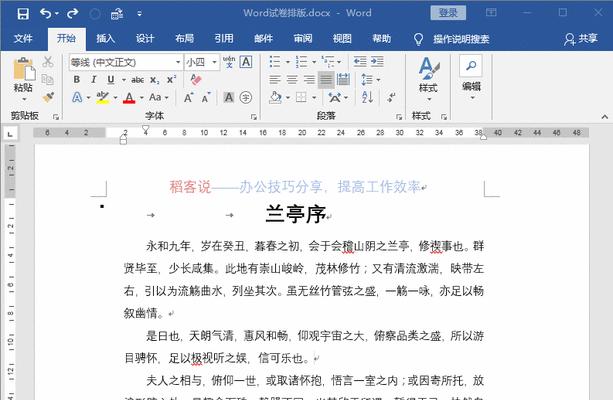The width and height of the screenshot is (613, 400).
Task: Open the font name combo box 等线
Action: [125, 63]
